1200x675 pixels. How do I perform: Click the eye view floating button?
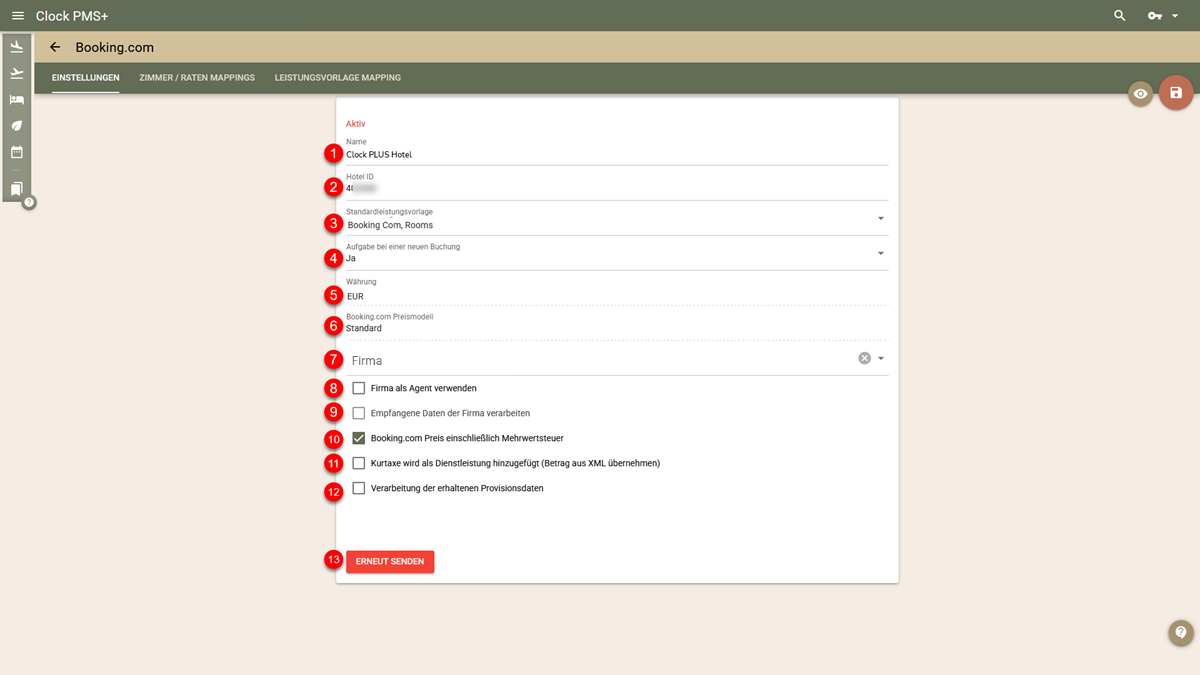coord(1140,94)
